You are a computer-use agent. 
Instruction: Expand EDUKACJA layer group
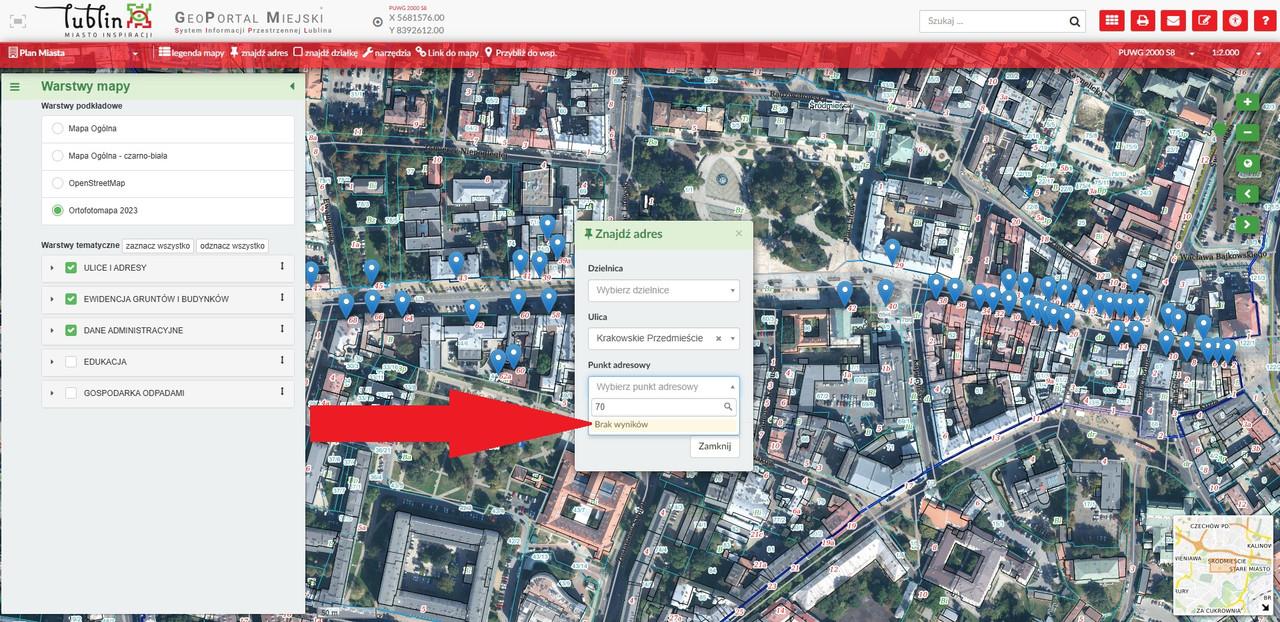51,362
